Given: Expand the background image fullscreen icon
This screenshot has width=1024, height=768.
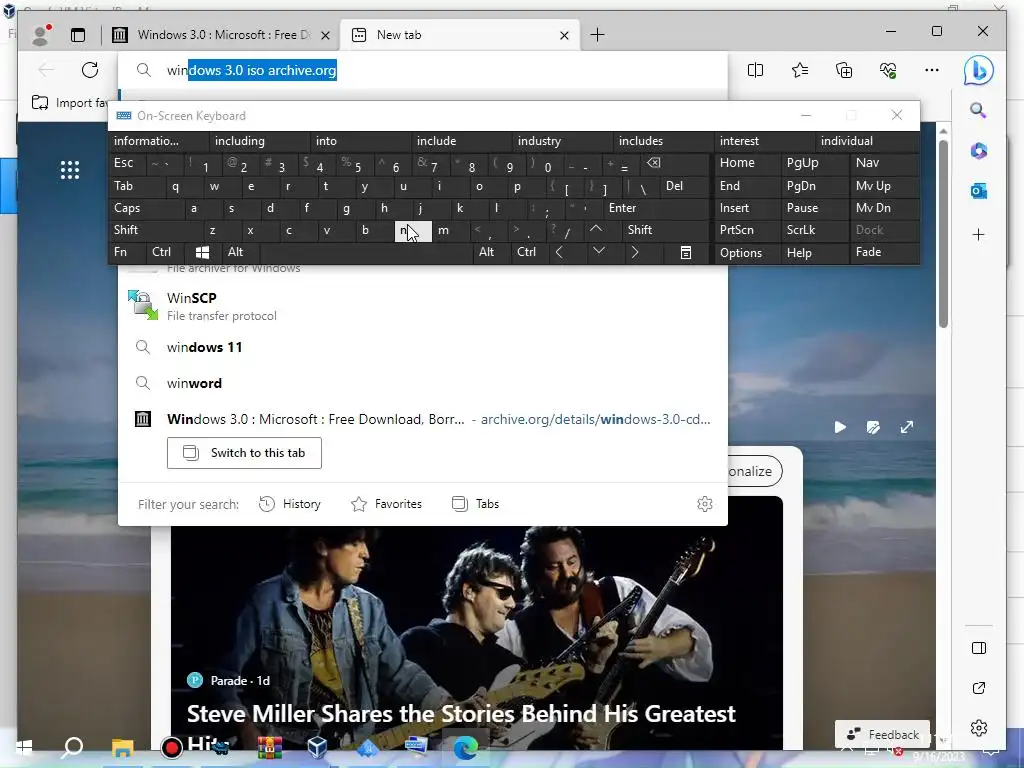Looking at the screenshot, I should click(x=906, y=427).
